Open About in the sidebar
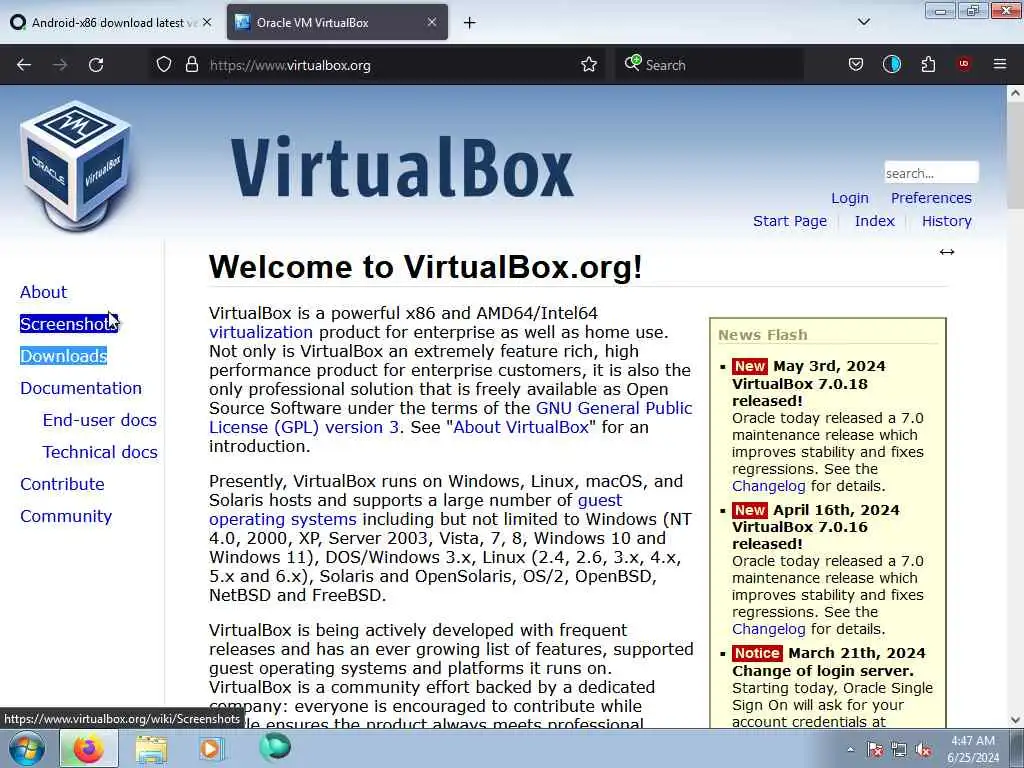The image size is (1024, 768). (x=43, y=292)
